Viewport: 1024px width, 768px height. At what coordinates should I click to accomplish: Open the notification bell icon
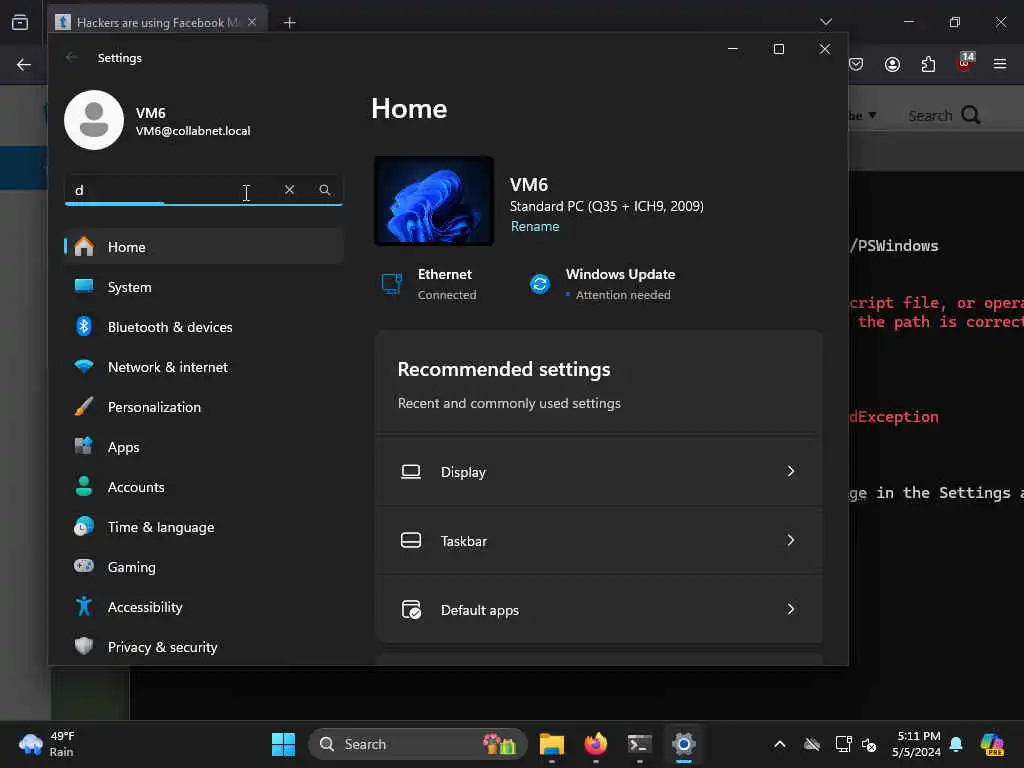[x=956, y=744]
